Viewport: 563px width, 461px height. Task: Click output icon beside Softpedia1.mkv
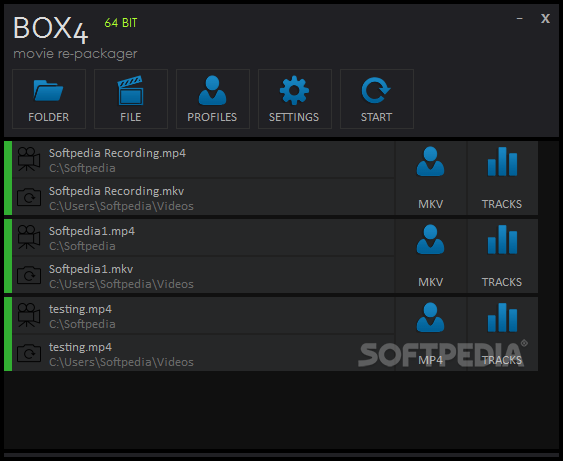pyautogui.click(x=29, y=275)
